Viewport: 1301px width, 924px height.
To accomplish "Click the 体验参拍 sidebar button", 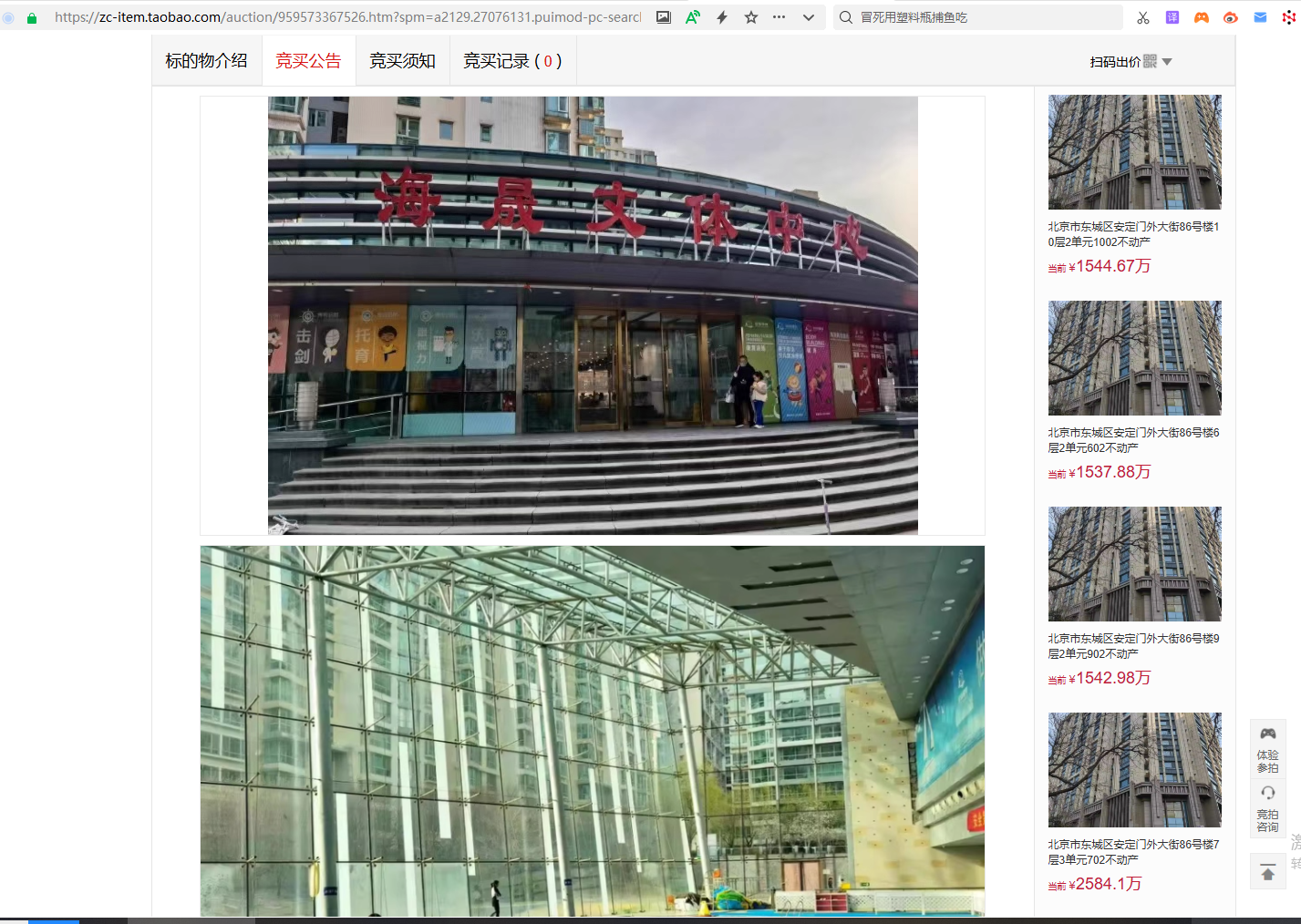I will (x=1267, y=749).
